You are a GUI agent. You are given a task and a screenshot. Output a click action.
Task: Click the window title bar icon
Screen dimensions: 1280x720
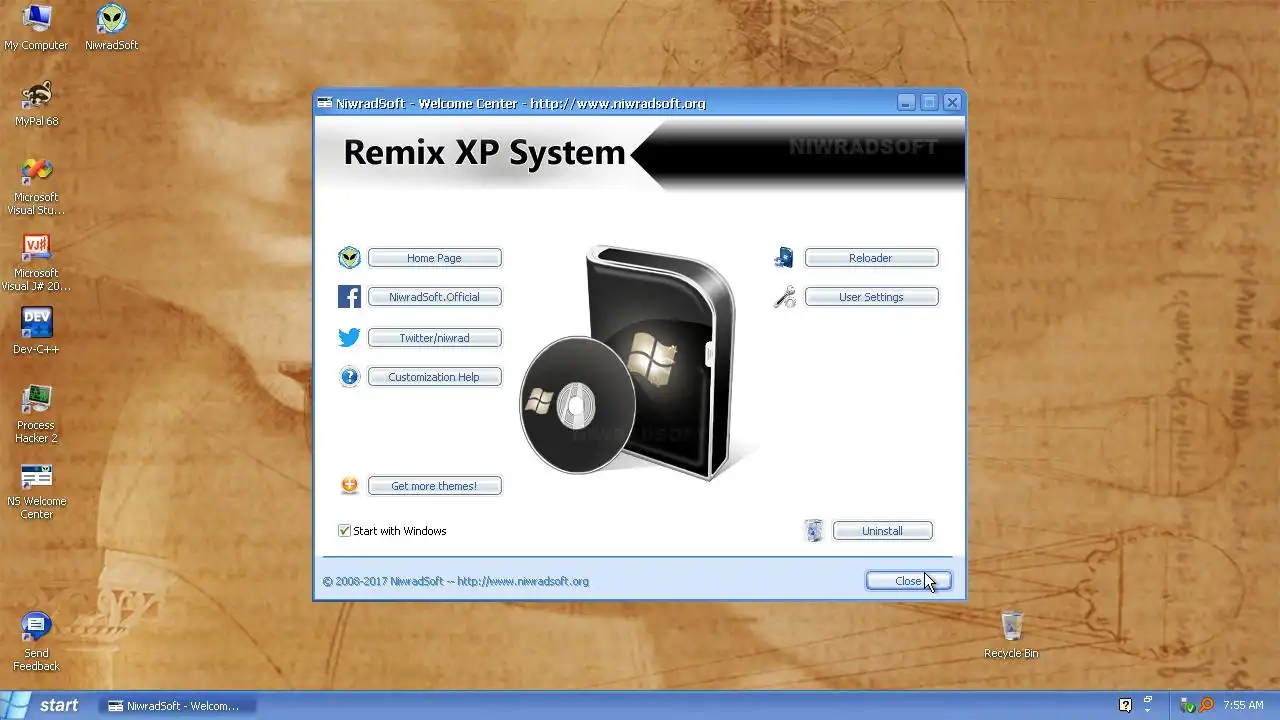[325, 103]
